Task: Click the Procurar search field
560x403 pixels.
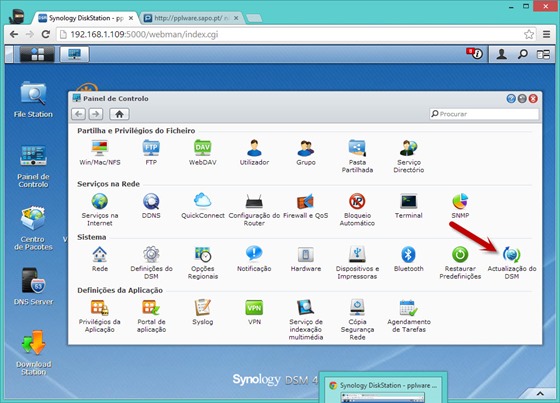Action: 484,114
